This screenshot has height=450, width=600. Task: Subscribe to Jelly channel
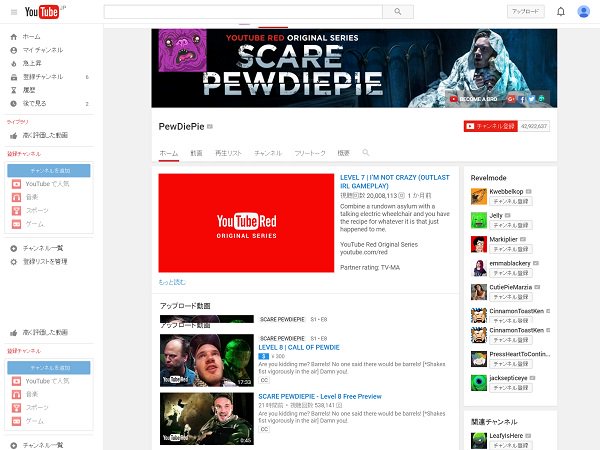[511, 225]
